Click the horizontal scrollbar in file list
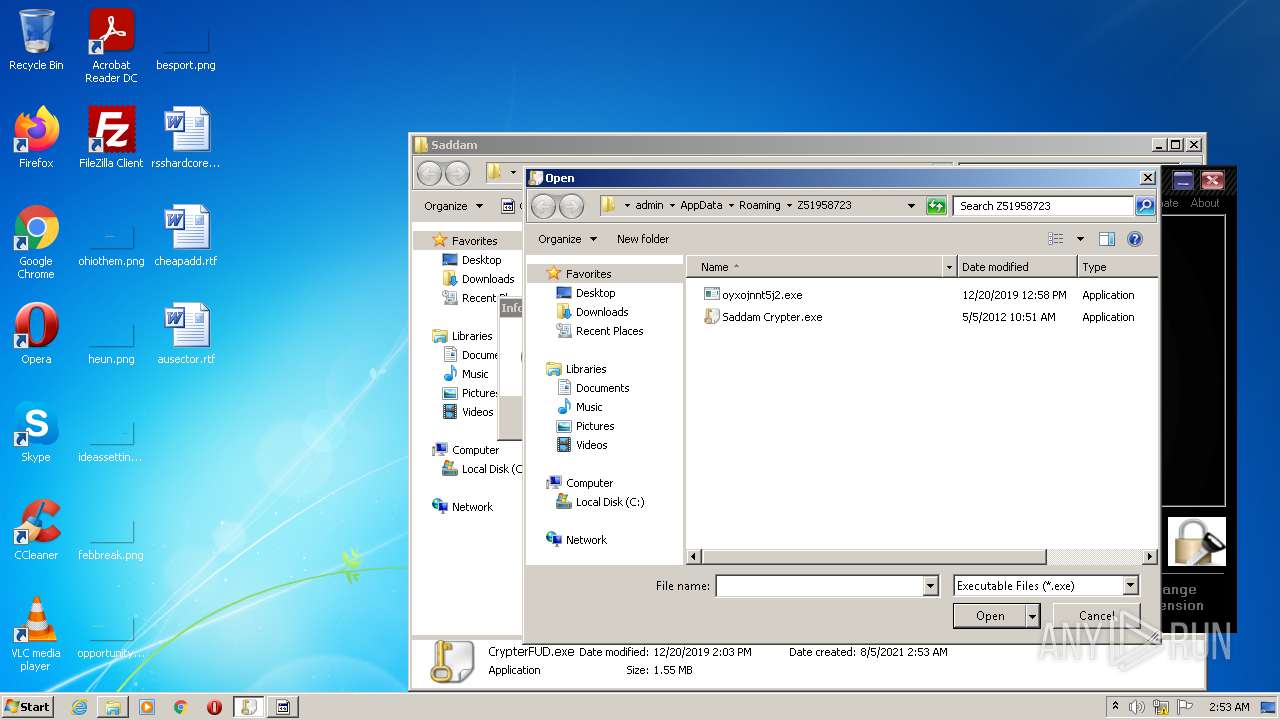The height and width of the screenshot is (720, 1280). tap(874, 557)
